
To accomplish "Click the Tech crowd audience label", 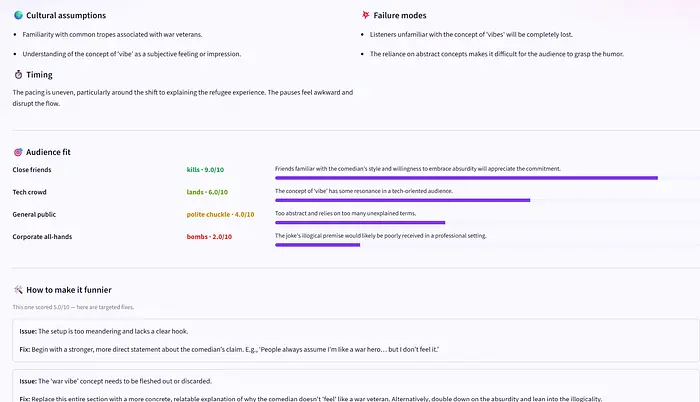I will click(29, 192).
